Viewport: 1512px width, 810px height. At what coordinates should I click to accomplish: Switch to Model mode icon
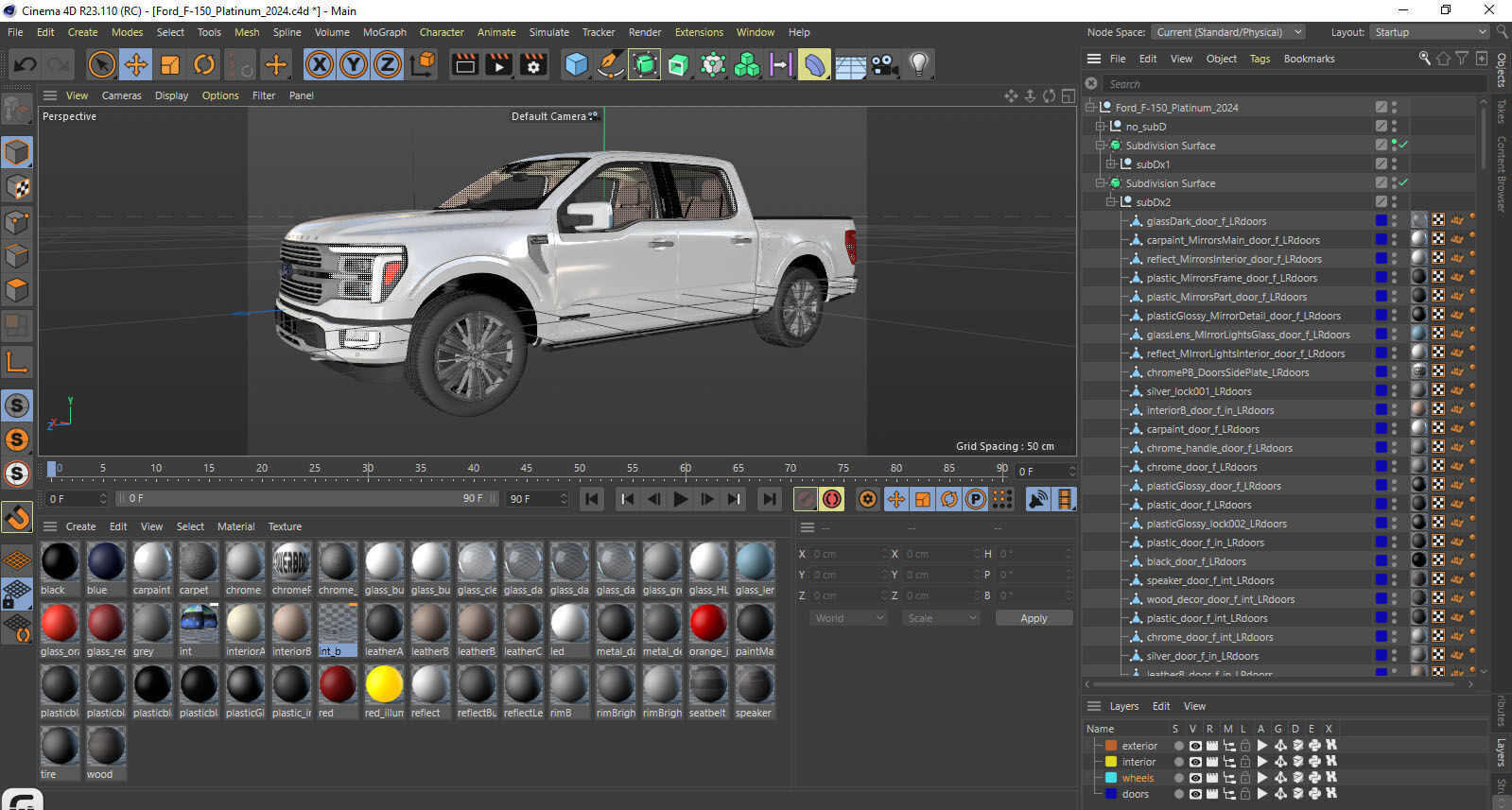pyautogui.click(x=17, y=152)
